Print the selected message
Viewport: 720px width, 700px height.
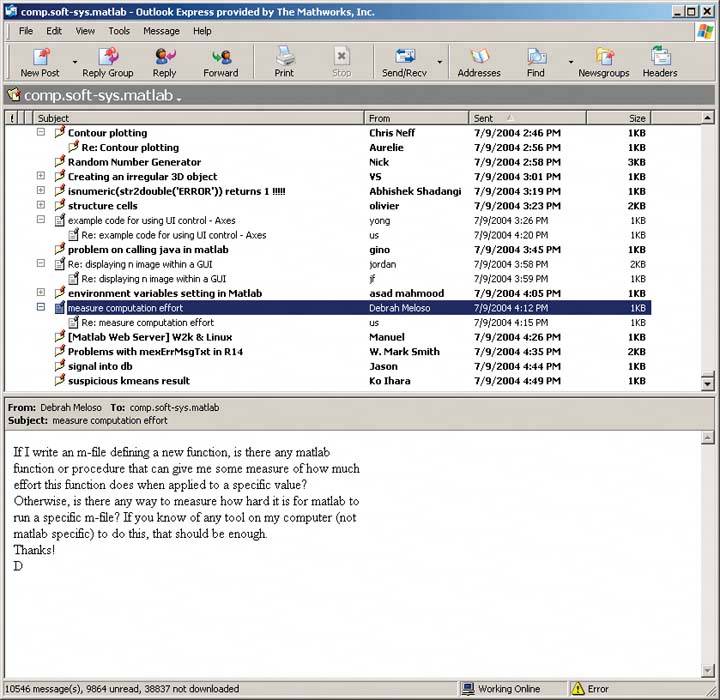[x=284, y=57]
